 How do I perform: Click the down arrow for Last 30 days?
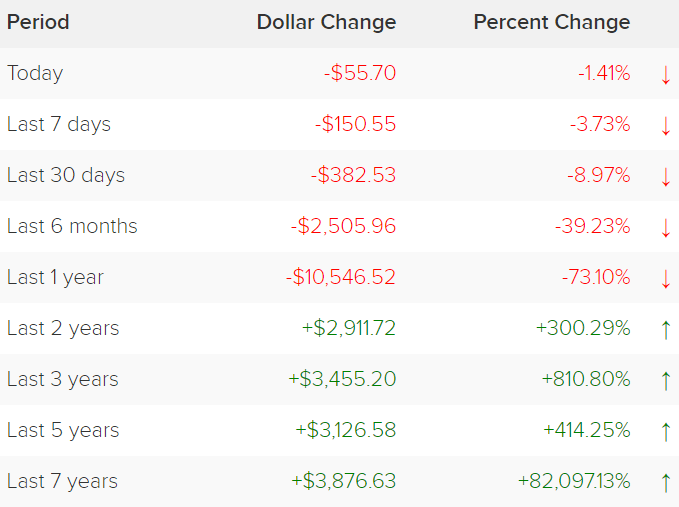(666, 176)
